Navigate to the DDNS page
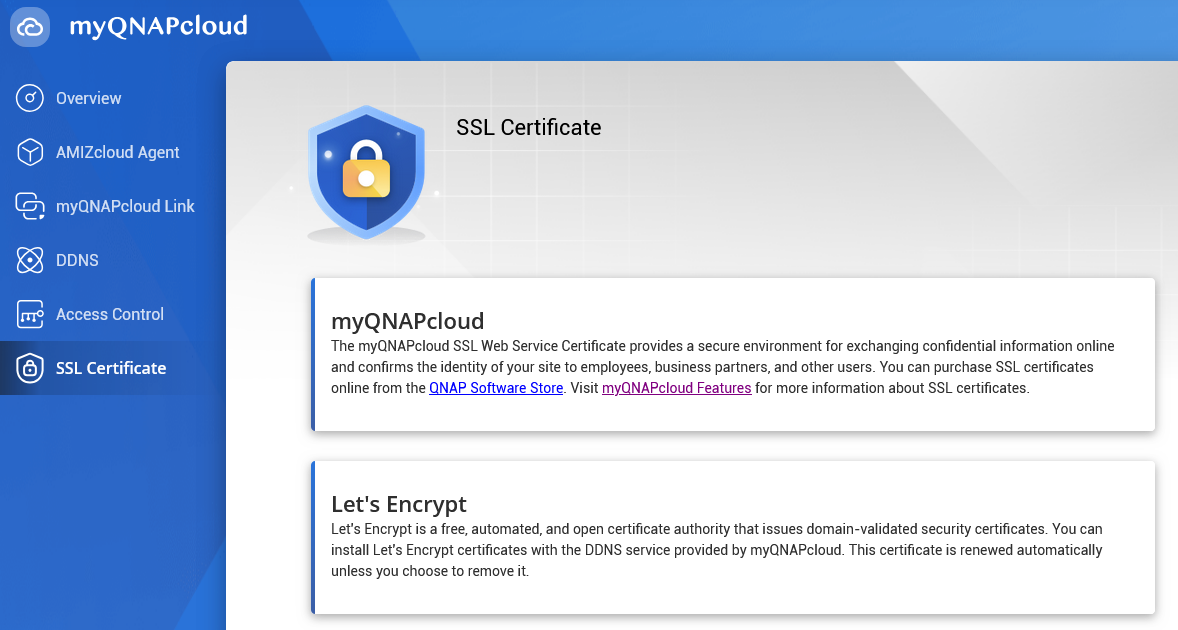The height and width of the screenshot is (630, 1178). click(77, 260)
